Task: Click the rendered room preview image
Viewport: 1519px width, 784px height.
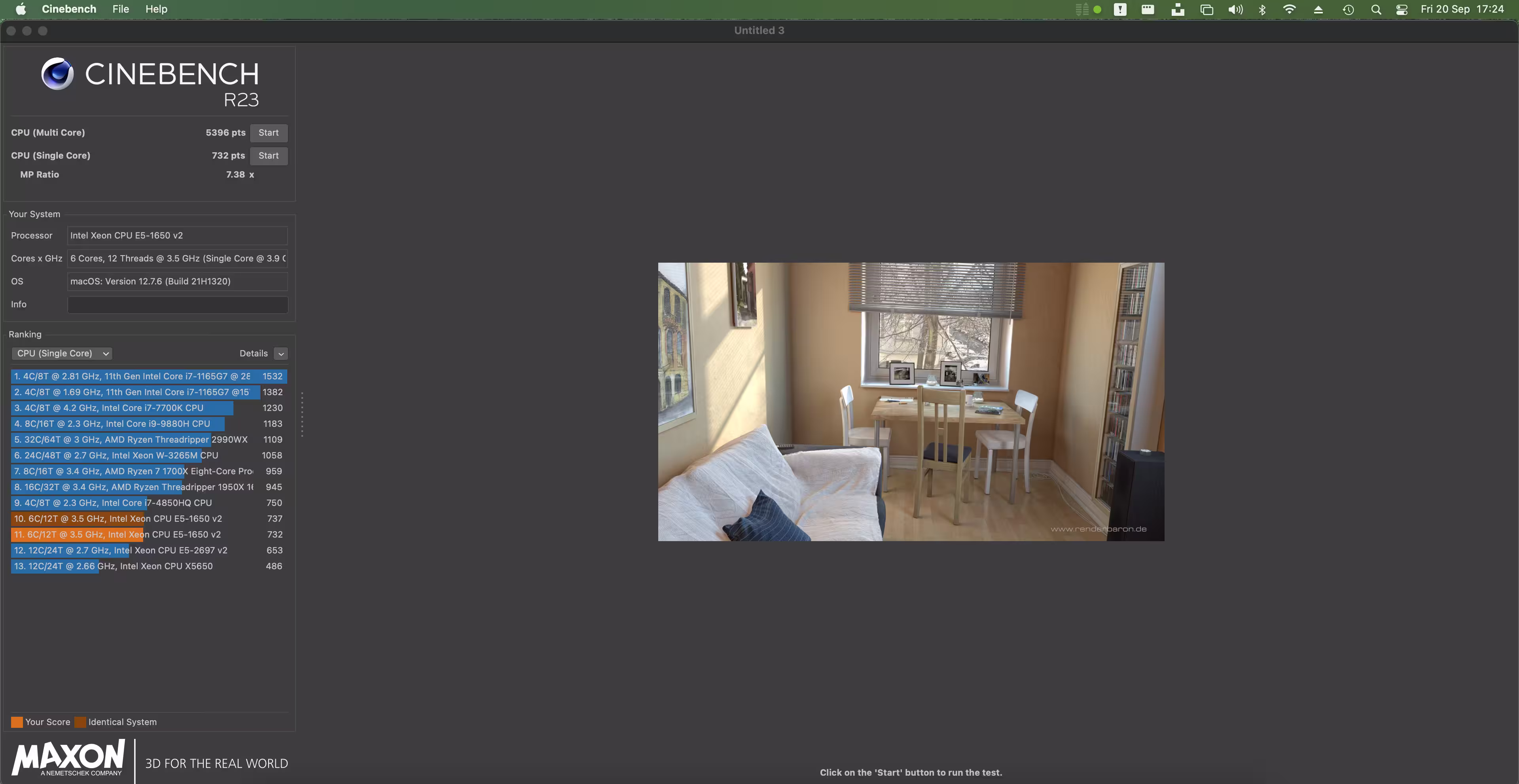Action: 911,401
